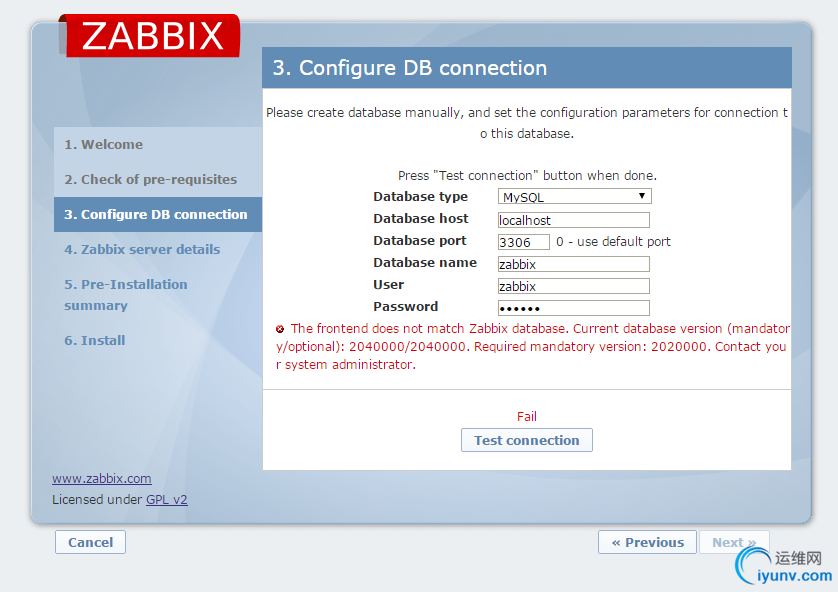Image resolution: width=838 pixels, height=592 pixels.
Task: Click the Database port label
Action: click(420, 240)
